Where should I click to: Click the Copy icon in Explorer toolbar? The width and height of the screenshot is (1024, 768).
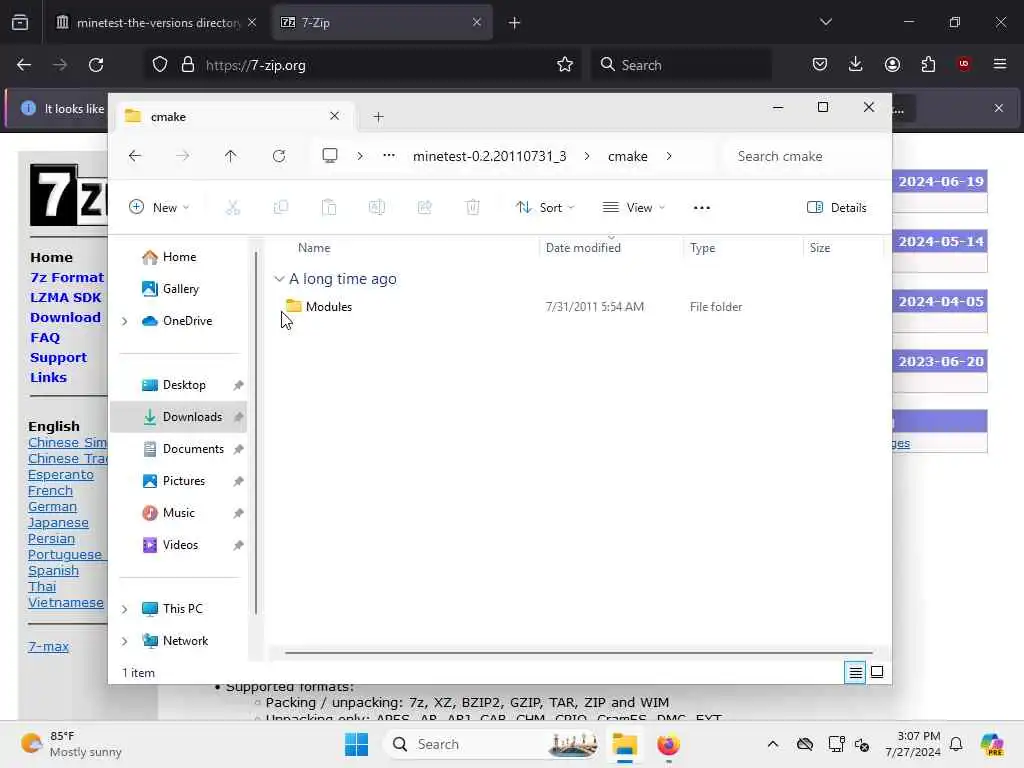point(281,208)
